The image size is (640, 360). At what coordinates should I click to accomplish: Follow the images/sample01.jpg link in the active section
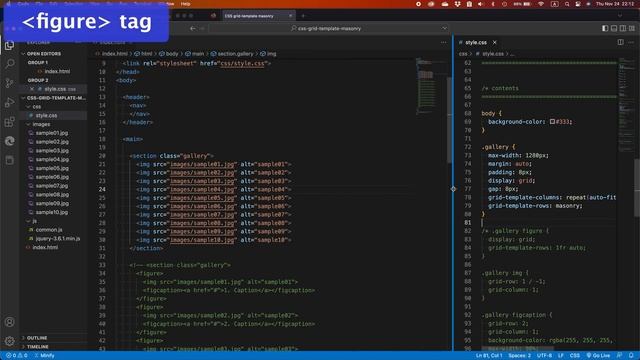click(202, 164)
